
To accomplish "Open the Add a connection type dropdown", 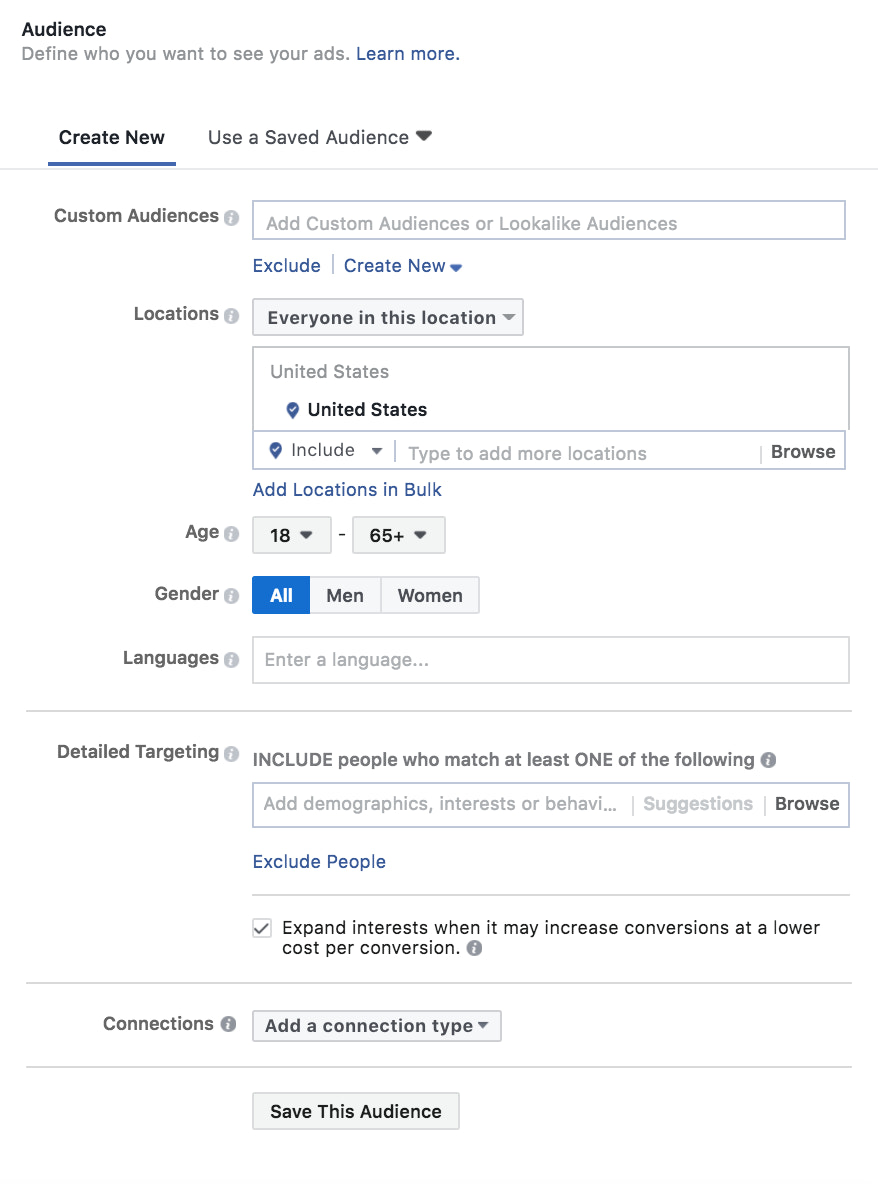I will click(x=376, y=1025).
